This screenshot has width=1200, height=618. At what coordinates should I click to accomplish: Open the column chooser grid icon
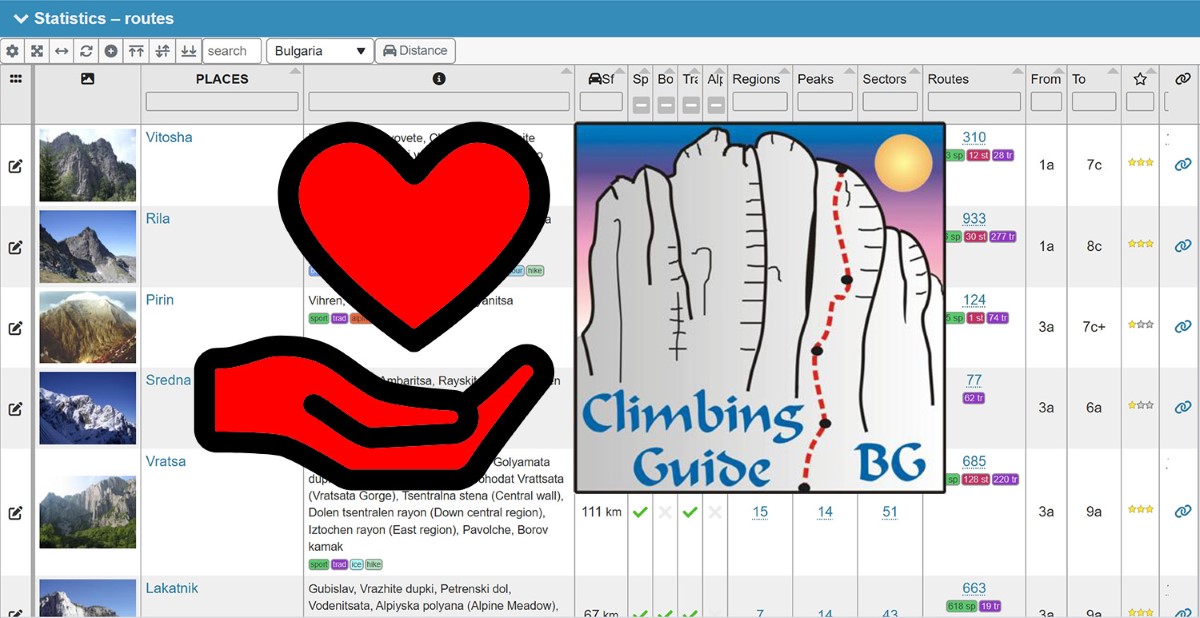click(15, 79)
